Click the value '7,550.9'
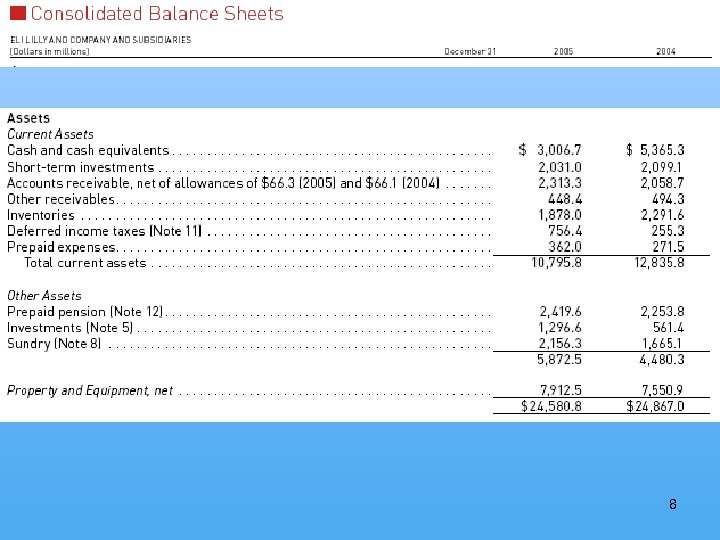The image size is (720, 540). coord(663,390)
